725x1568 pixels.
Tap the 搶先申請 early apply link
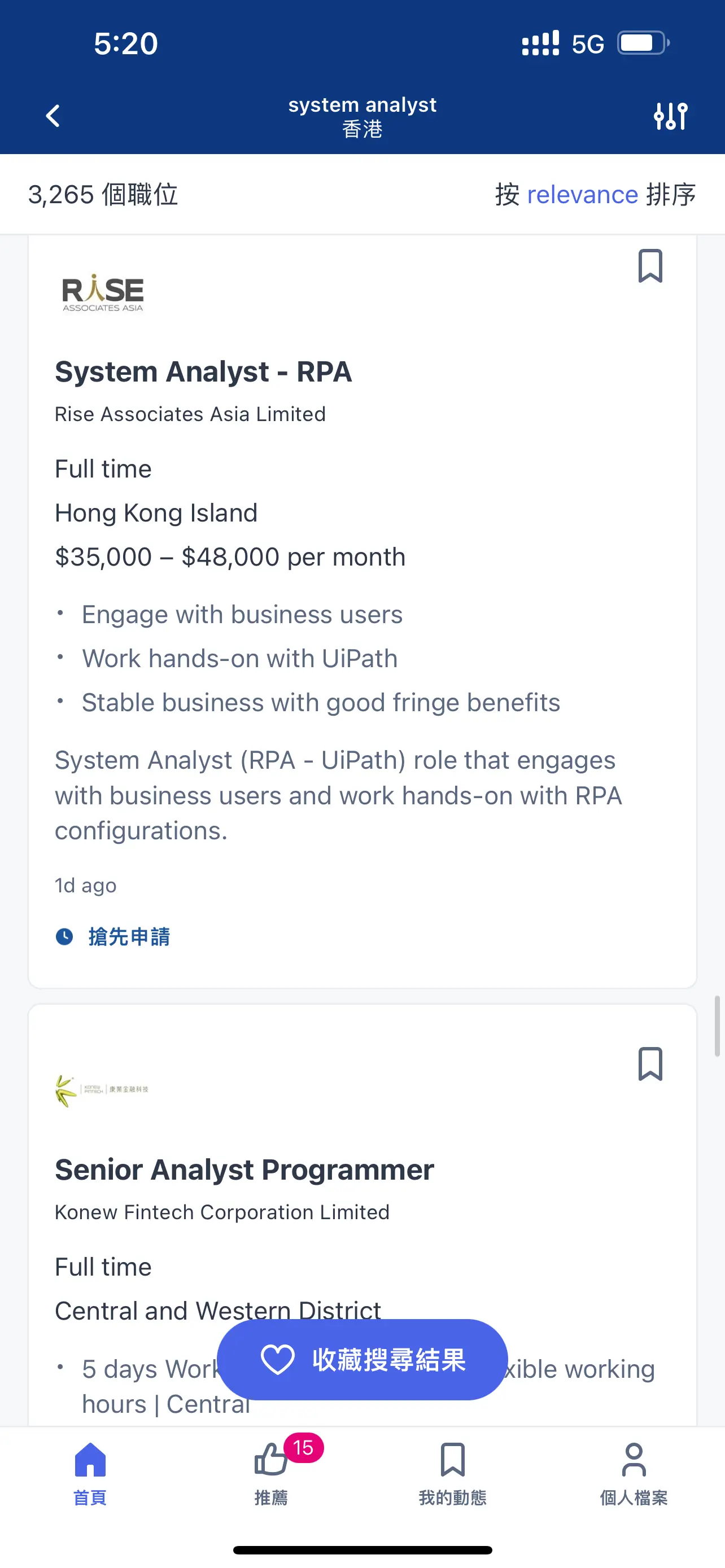click(x=129, y=936)
